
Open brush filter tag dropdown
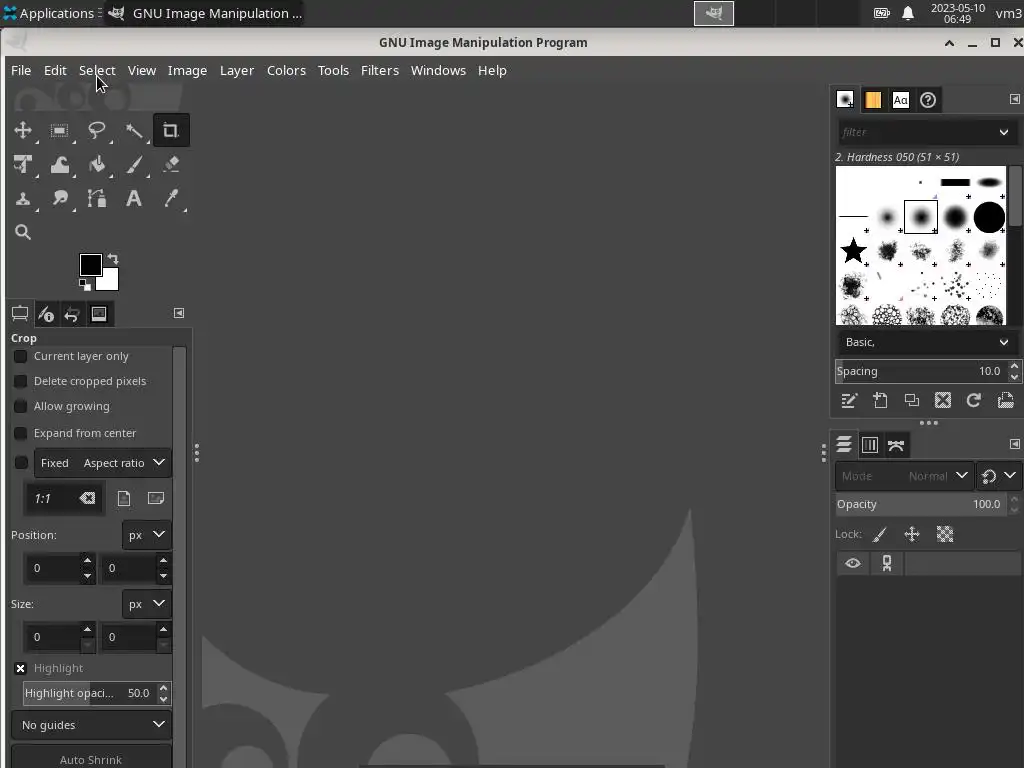click(1004, 132)
